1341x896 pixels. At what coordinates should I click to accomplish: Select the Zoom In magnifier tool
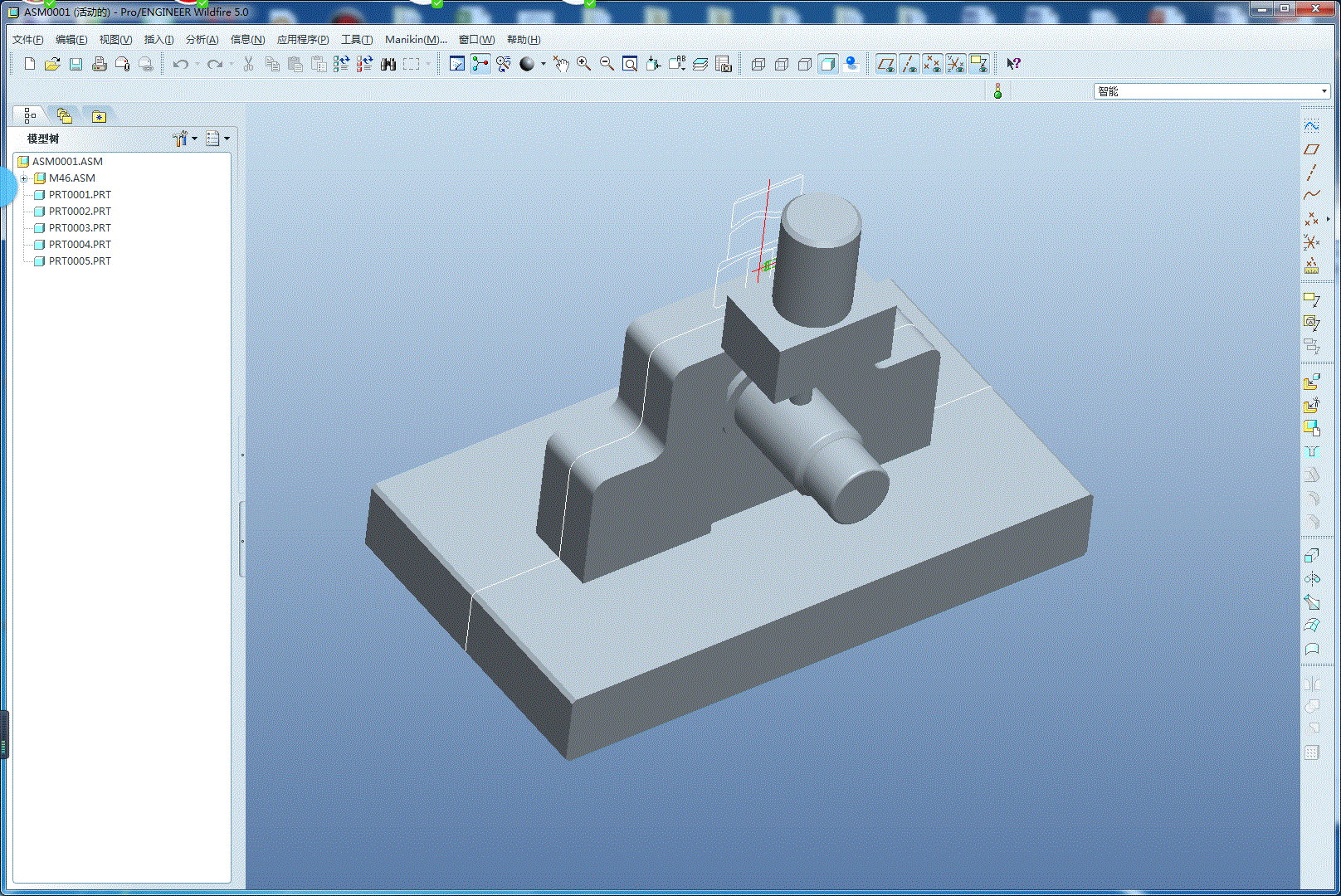[583, 64]
